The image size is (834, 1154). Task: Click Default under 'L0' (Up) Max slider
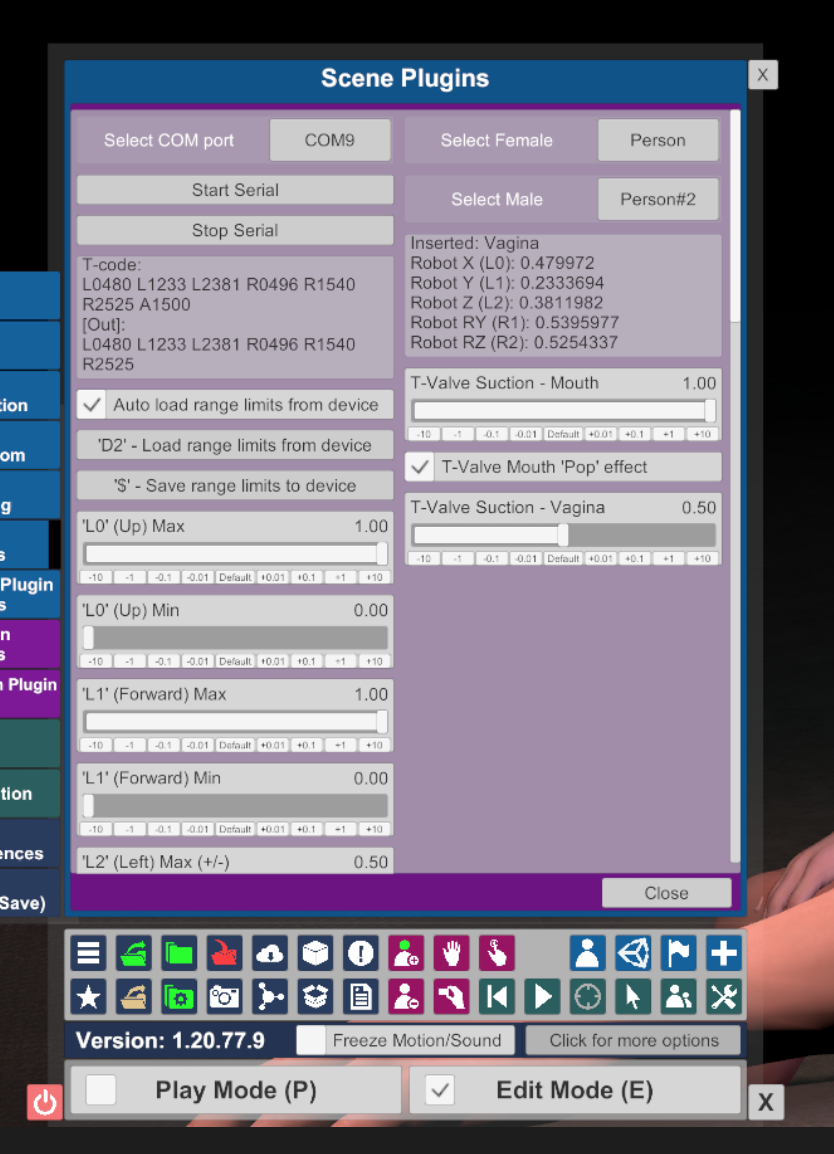point(235,578)
